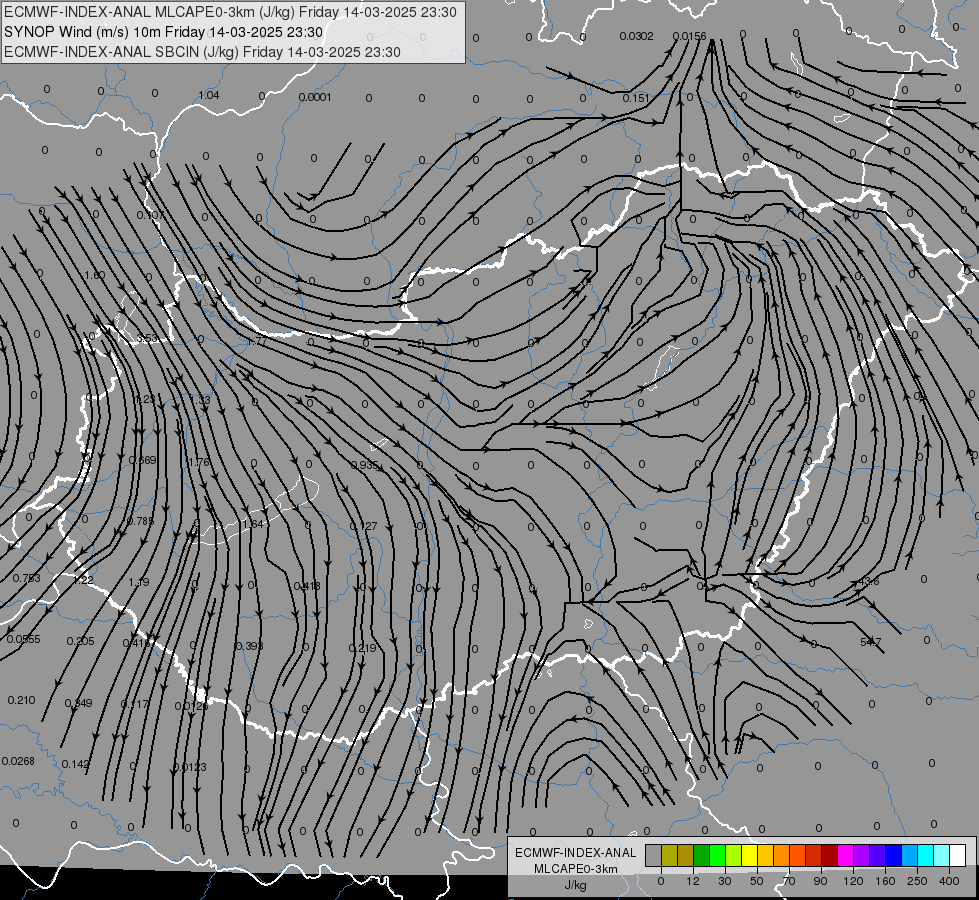Click the legend tick value '250'
Viewport: 979px width, 900px height.
(917, 881)
